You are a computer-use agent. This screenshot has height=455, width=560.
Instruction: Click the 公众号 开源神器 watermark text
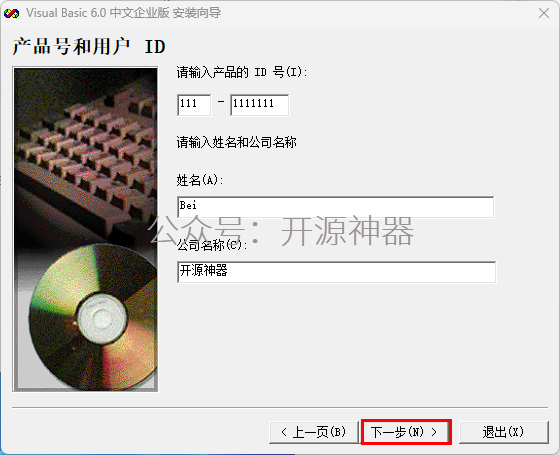tap(281, 230)
